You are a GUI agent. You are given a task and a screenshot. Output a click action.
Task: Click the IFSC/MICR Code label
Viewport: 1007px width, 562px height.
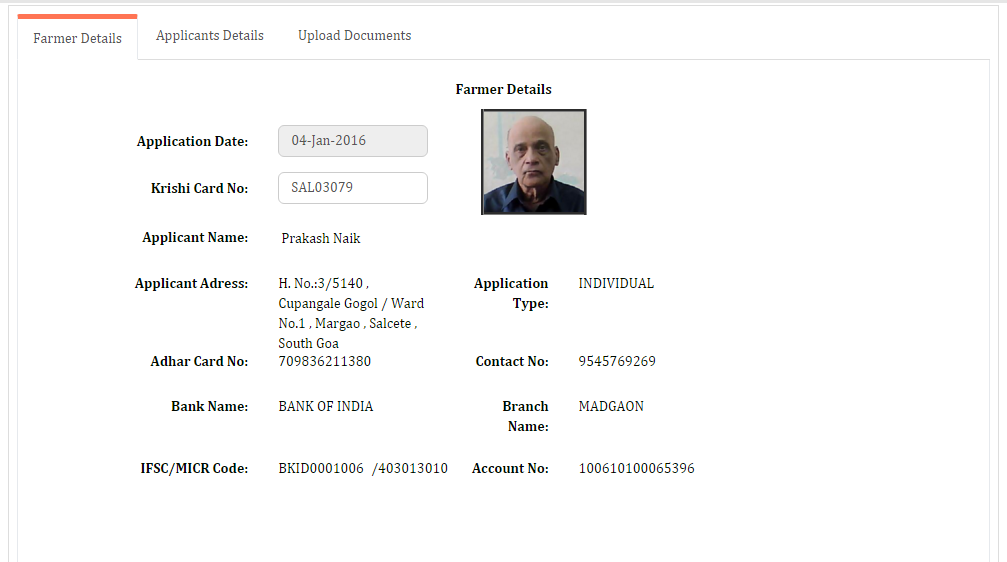tap(194, 468)
